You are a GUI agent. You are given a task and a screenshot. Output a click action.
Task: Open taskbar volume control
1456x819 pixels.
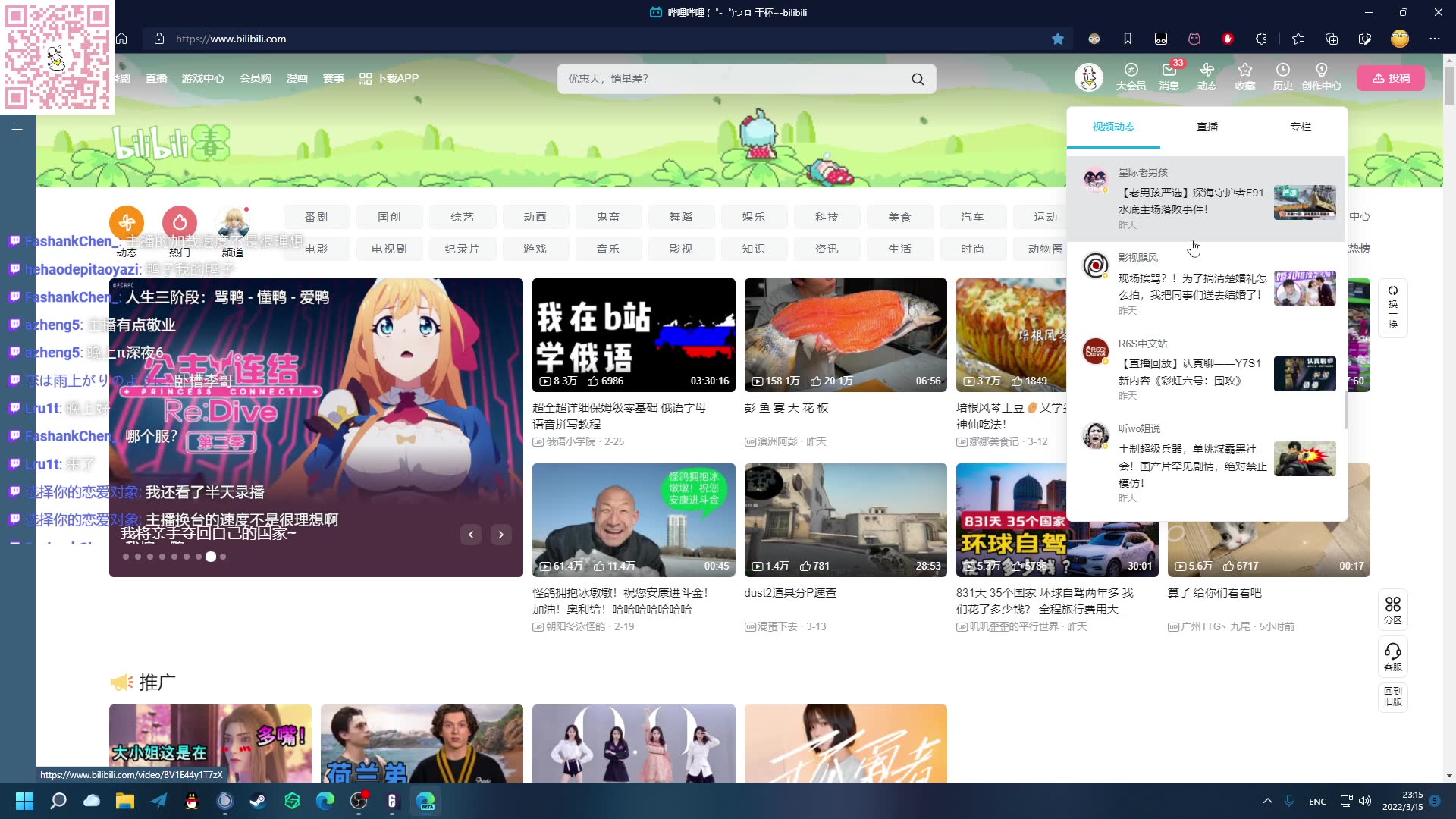click(x=1365, y=801)
